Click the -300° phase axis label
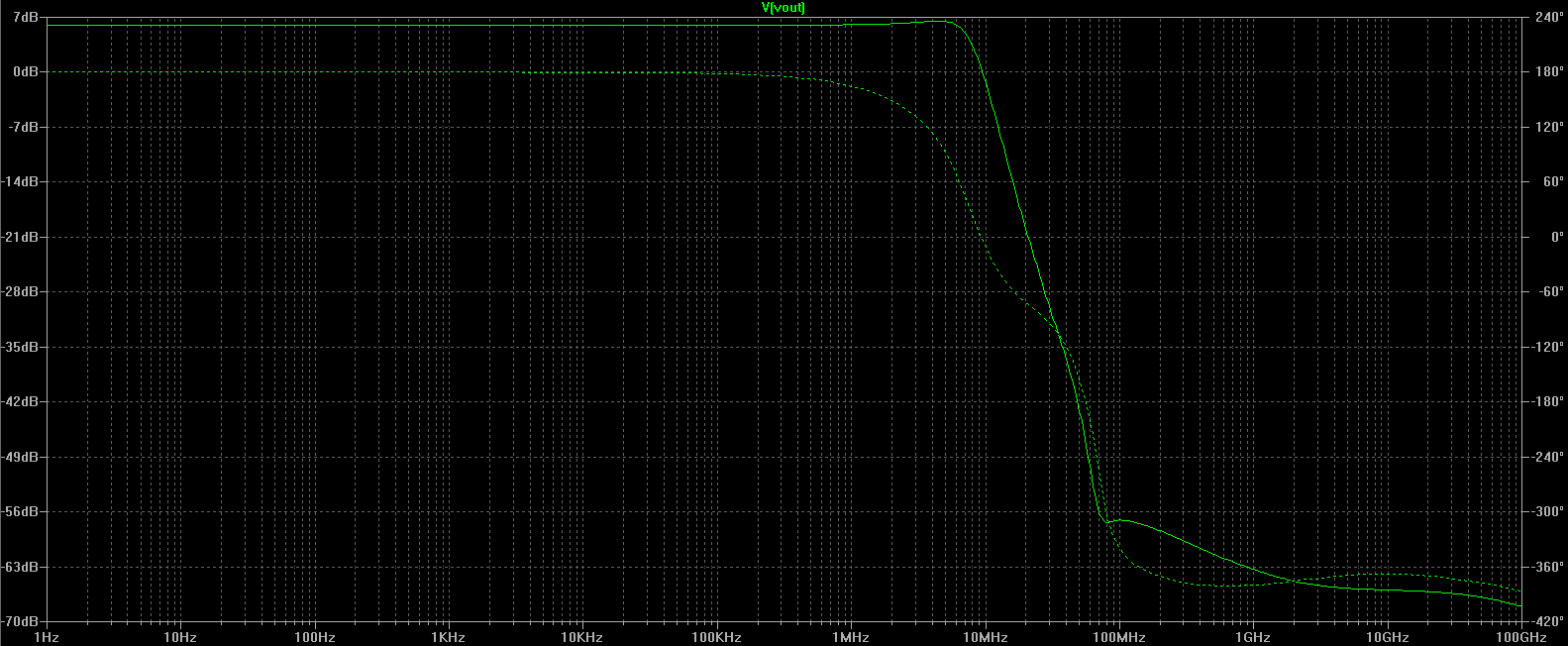 pos(1547,512)
